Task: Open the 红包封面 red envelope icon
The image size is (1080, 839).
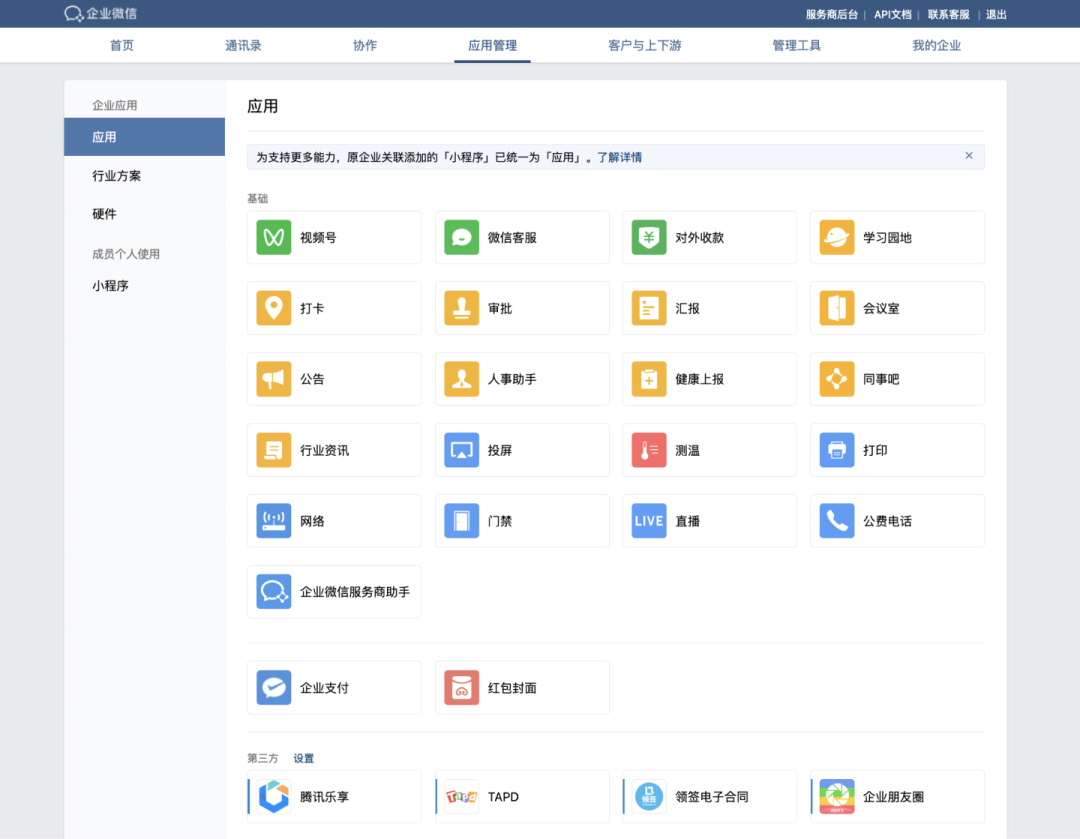Action: 462,688
